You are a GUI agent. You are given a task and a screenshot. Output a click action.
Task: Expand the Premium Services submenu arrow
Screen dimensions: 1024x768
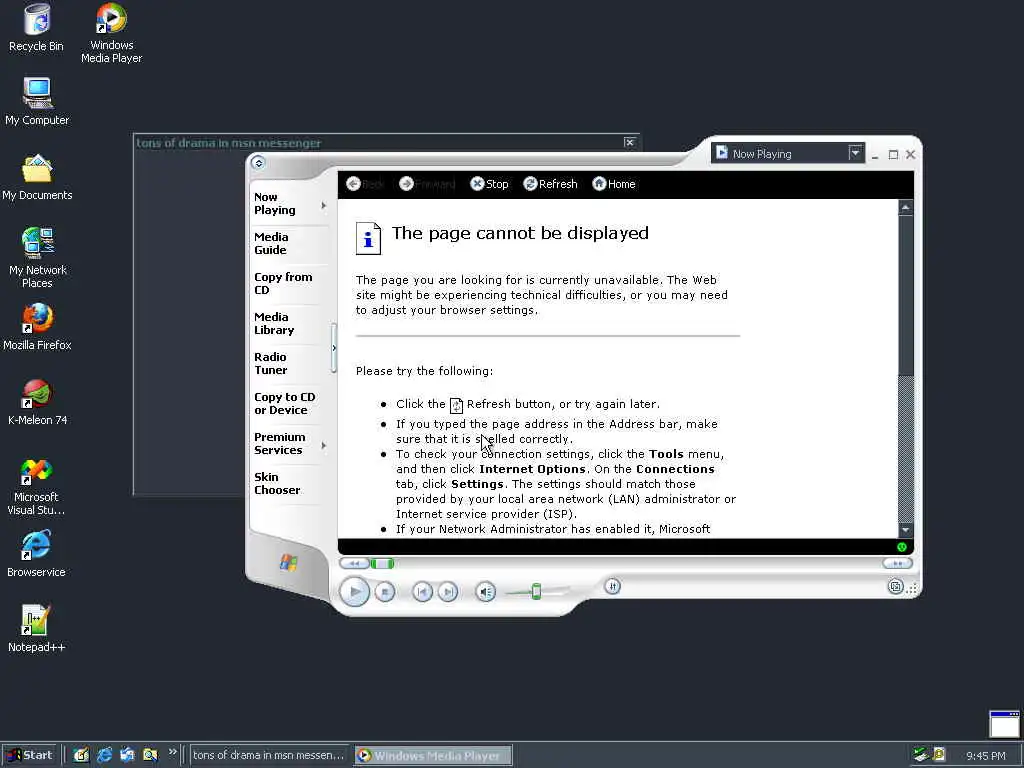(x=323, y=445)
